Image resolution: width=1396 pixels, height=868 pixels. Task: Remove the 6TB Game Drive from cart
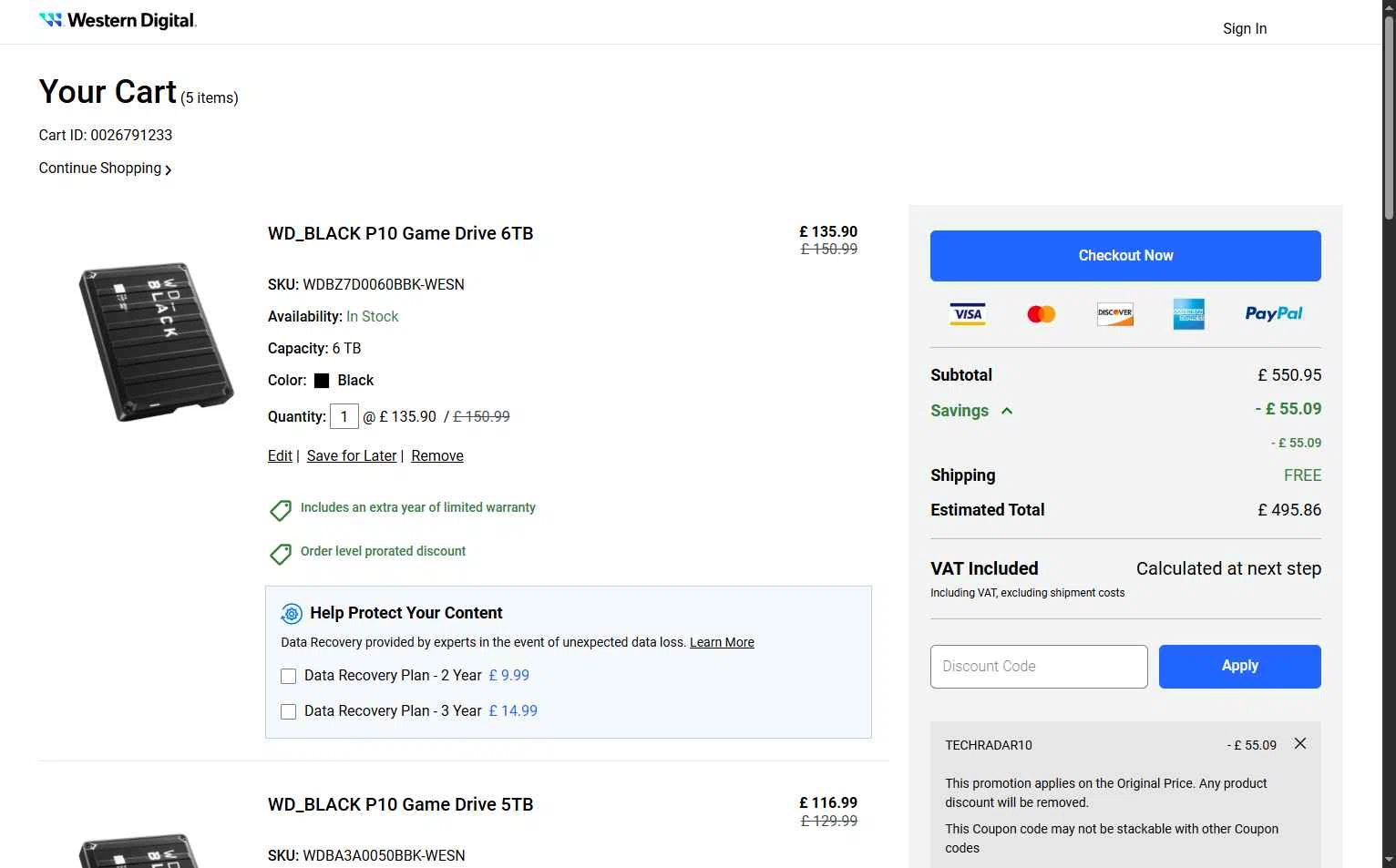437,455
